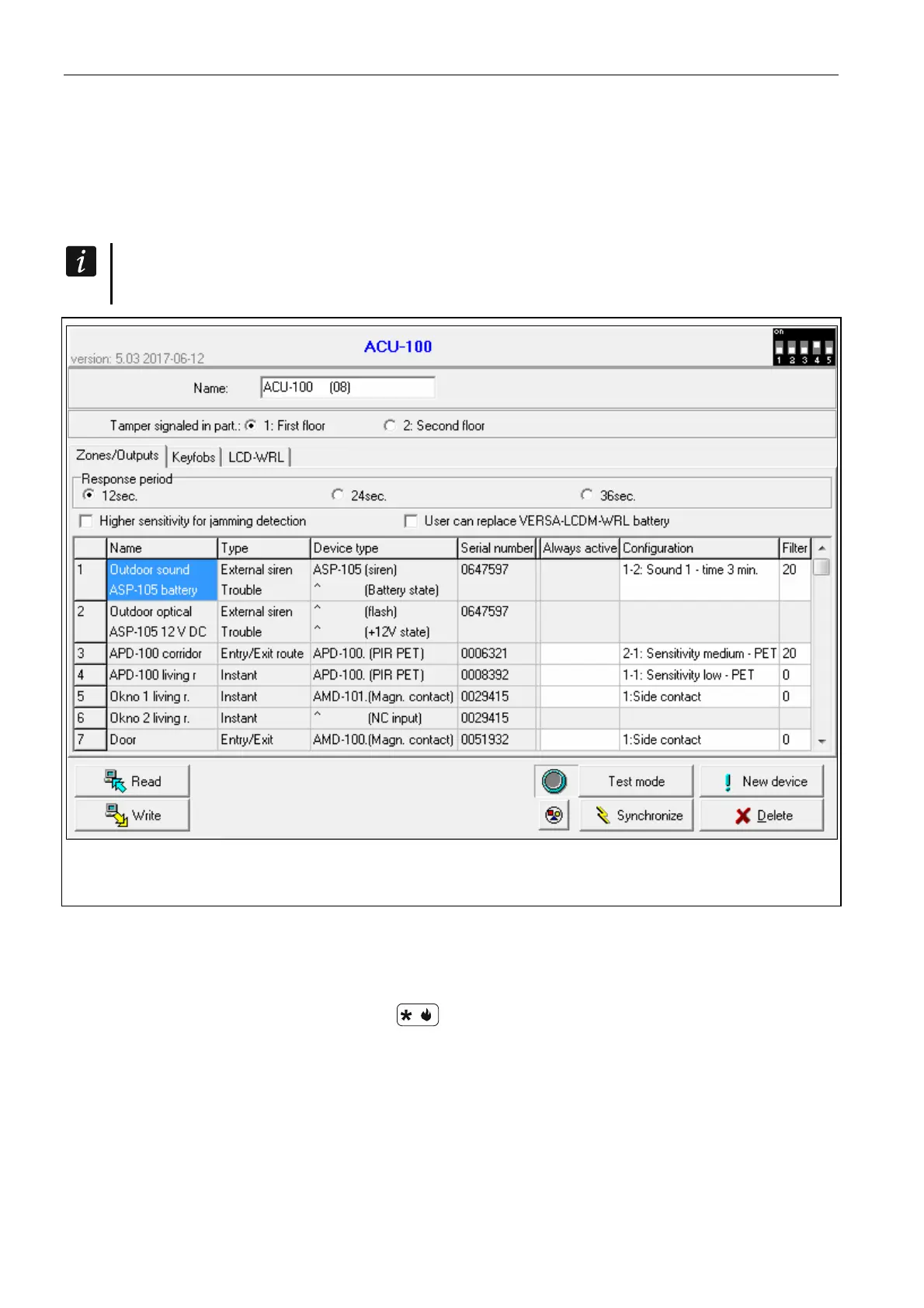Choose 24sec. response period
Viewport: 924px width, 1308px height.
[x=338, y=495]
